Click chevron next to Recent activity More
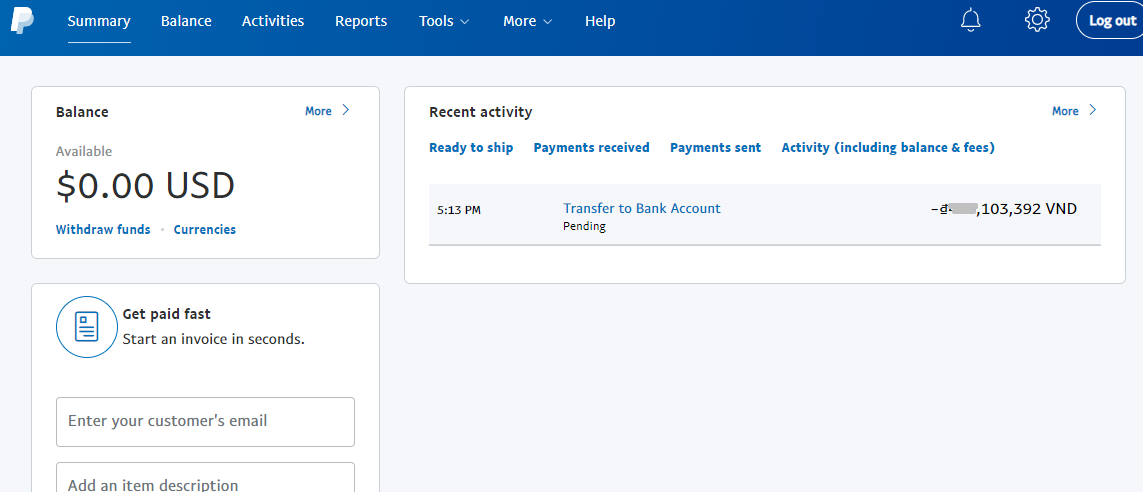1143x492 pixels. pyautogui.click(x=1092, y=110)
